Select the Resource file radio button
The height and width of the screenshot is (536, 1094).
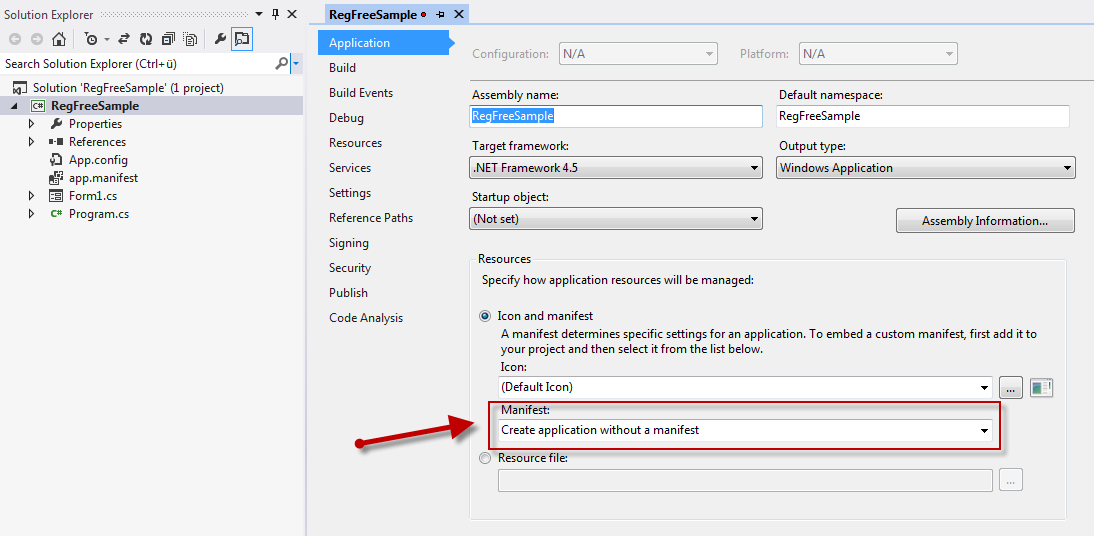click(x=485, y=459)
